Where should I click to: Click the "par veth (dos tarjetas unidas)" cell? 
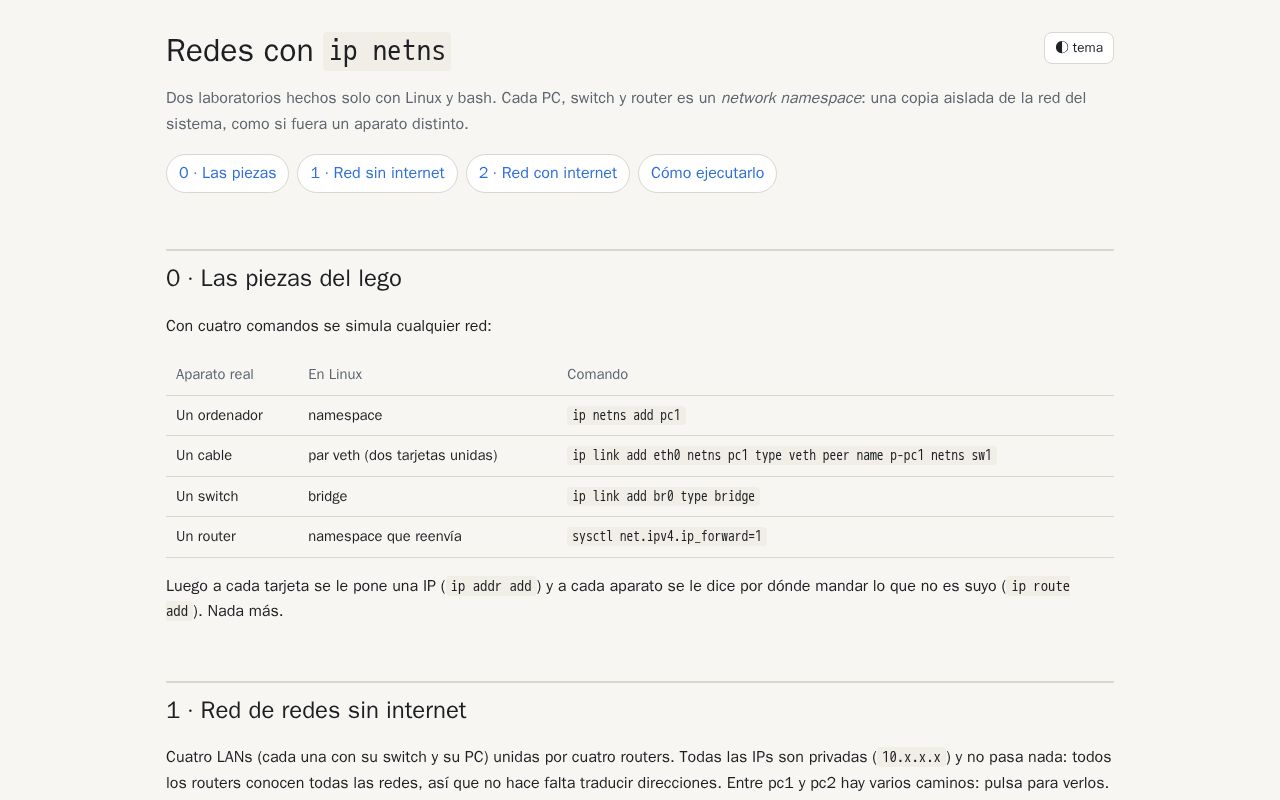402,455
